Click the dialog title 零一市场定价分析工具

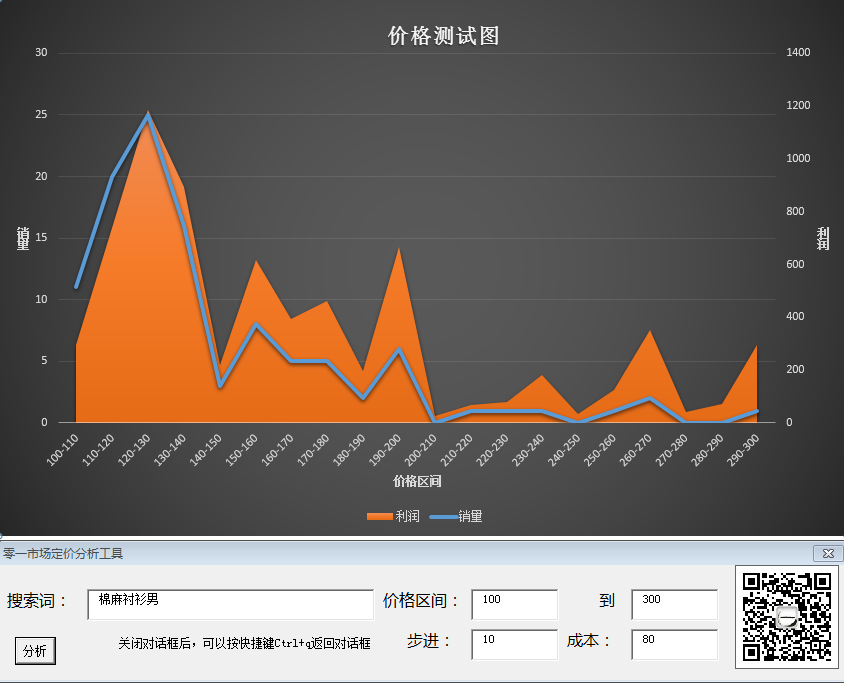(x=63, y=554)
